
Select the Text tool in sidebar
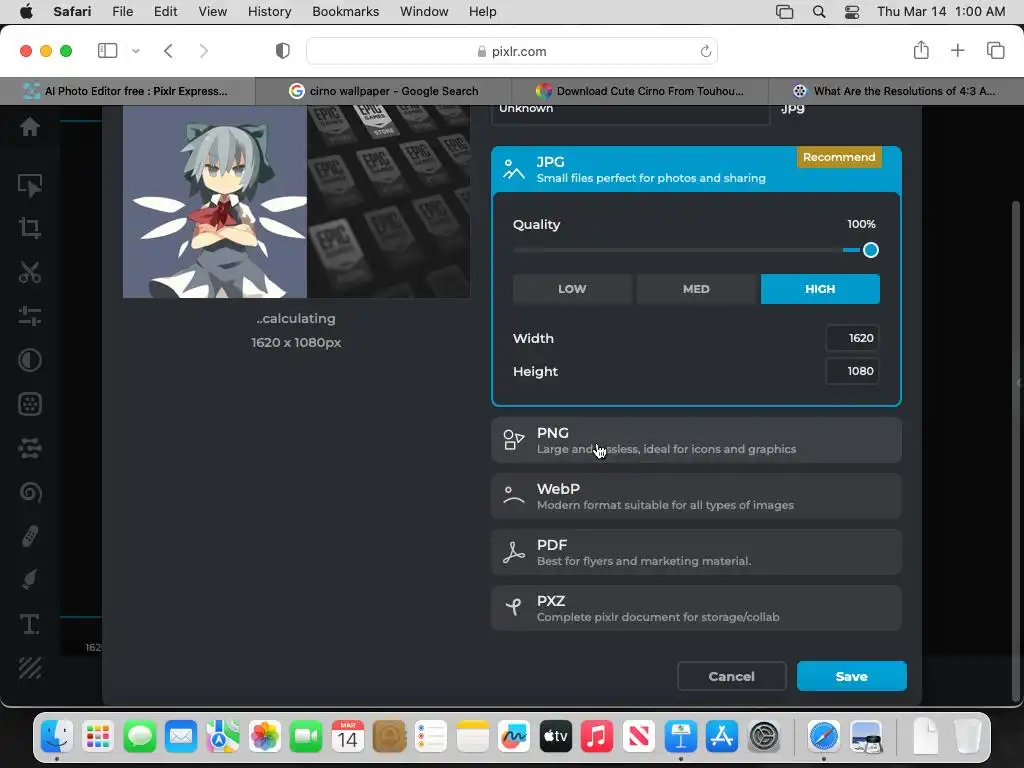pyautogui.click(x=29, y=624)
